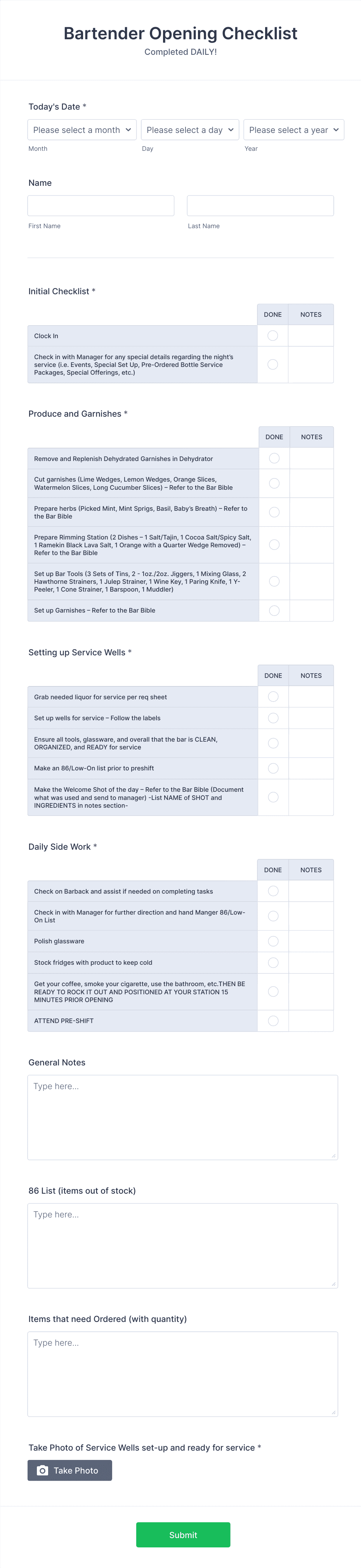Expand the year dropdown

tap(293, 130)
